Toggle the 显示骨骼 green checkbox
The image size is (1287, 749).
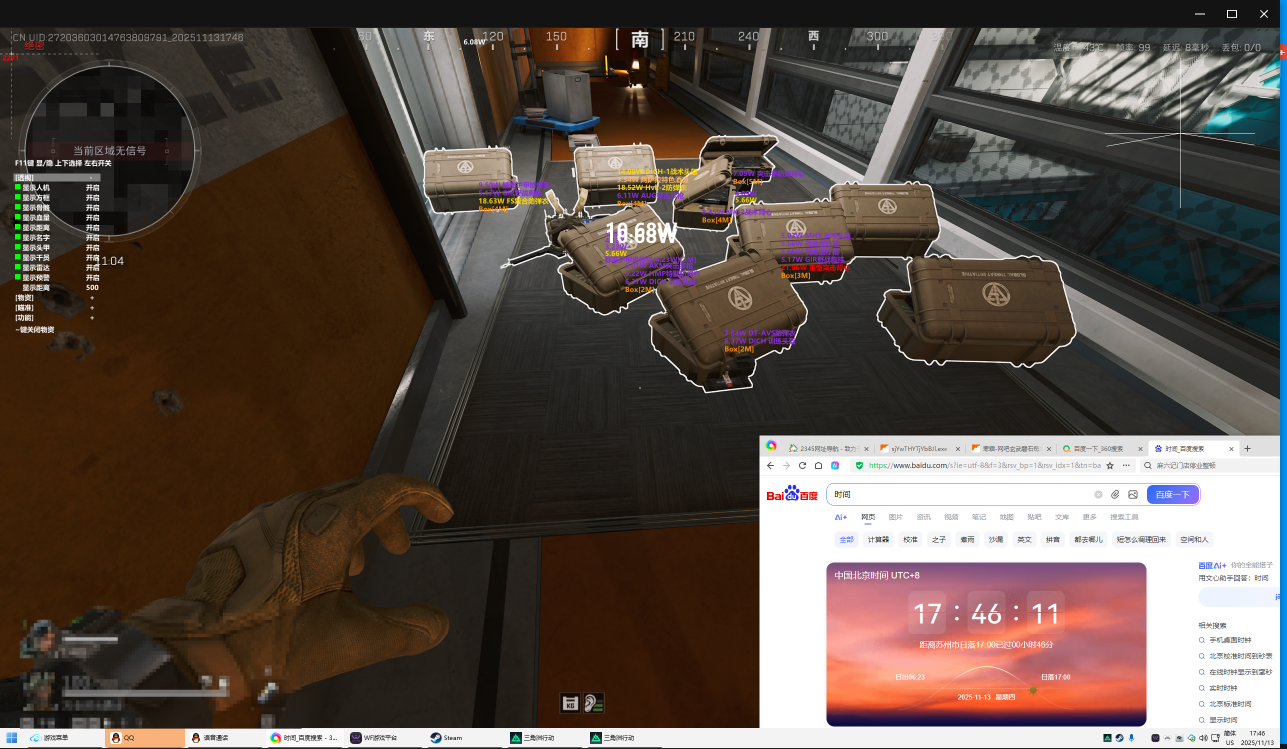tap(18, 207)
